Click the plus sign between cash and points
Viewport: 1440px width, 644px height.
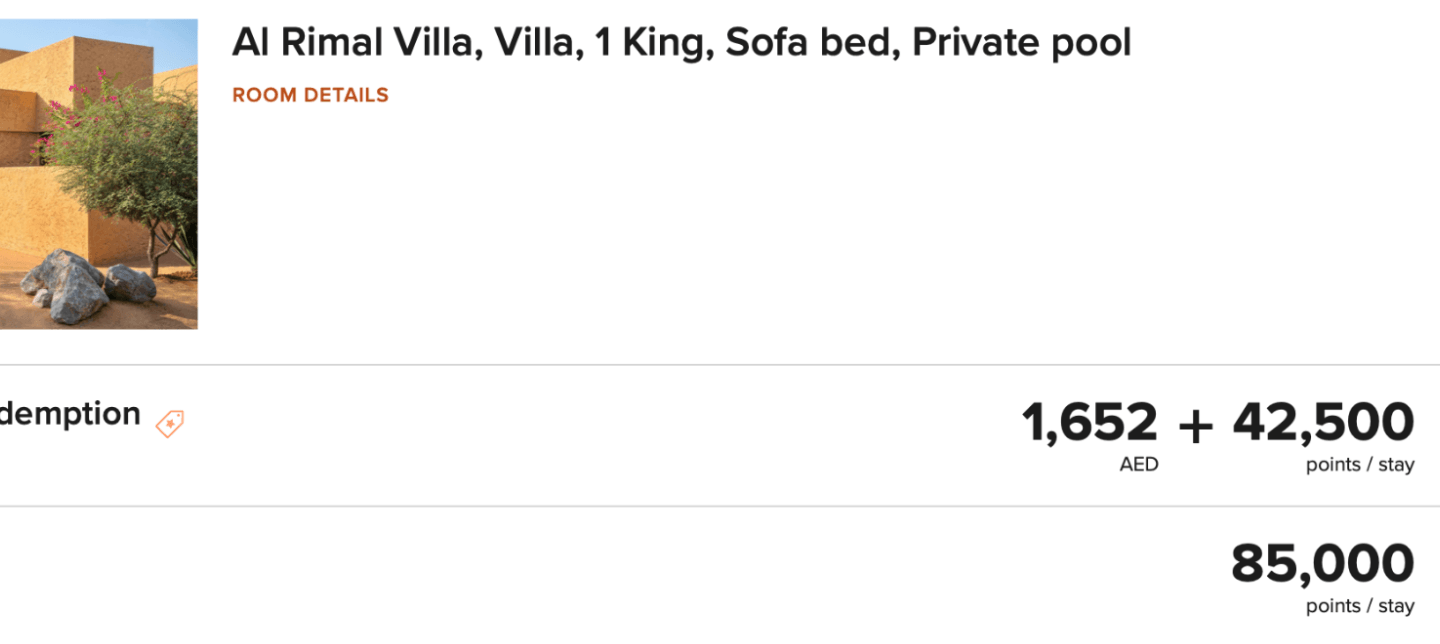[1195, 425]
